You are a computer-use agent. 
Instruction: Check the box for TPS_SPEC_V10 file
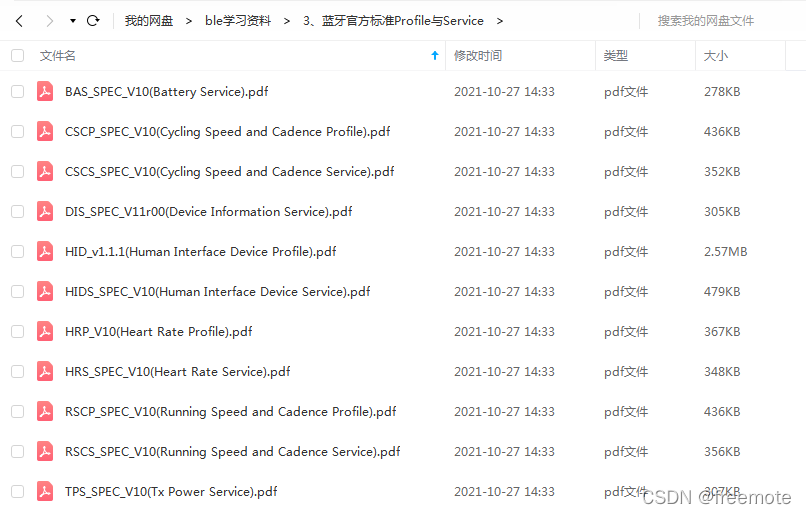(x=17, y=492)
